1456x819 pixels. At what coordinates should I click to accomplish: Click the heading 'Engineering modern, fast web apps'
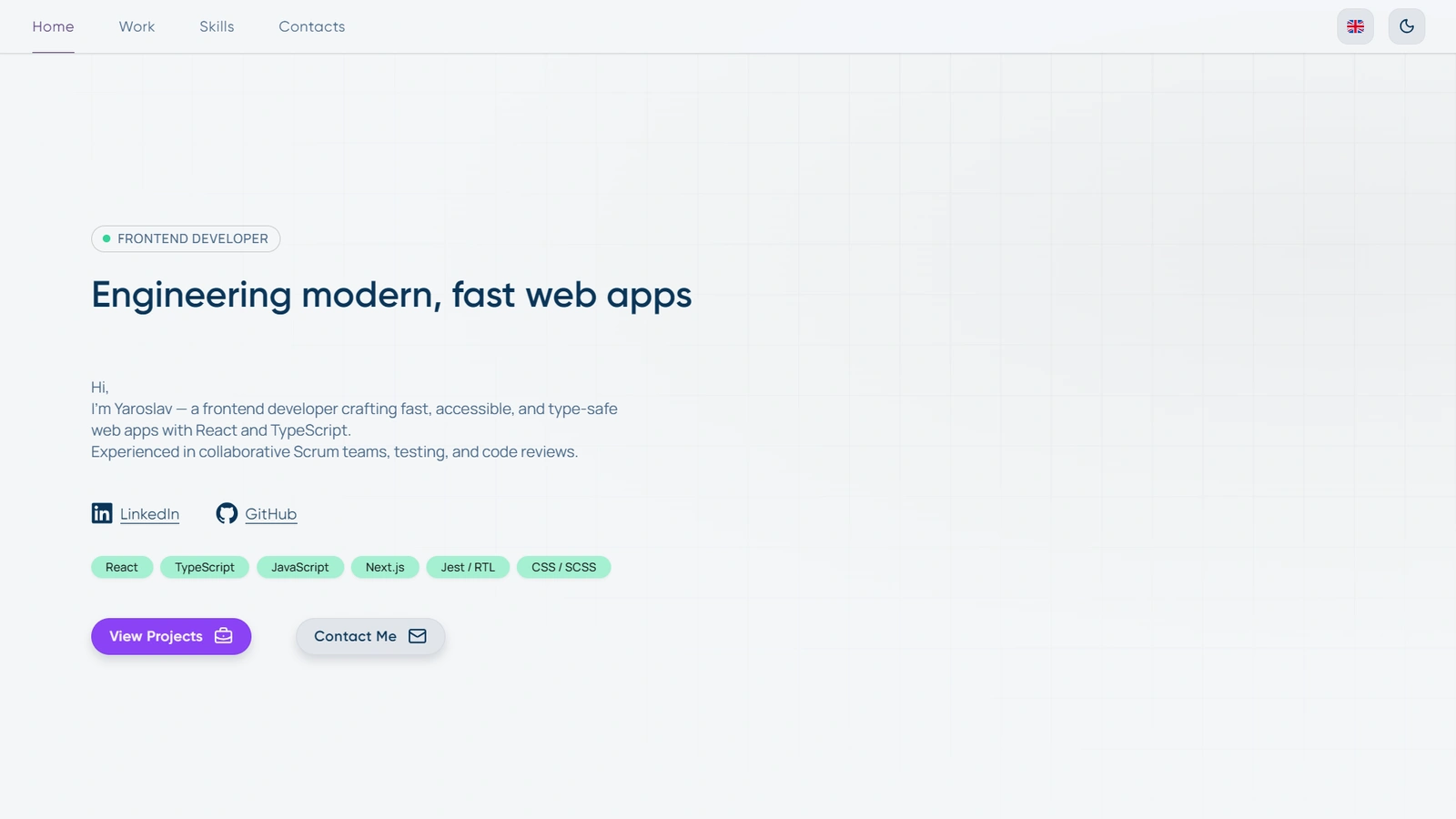point(391,296)
